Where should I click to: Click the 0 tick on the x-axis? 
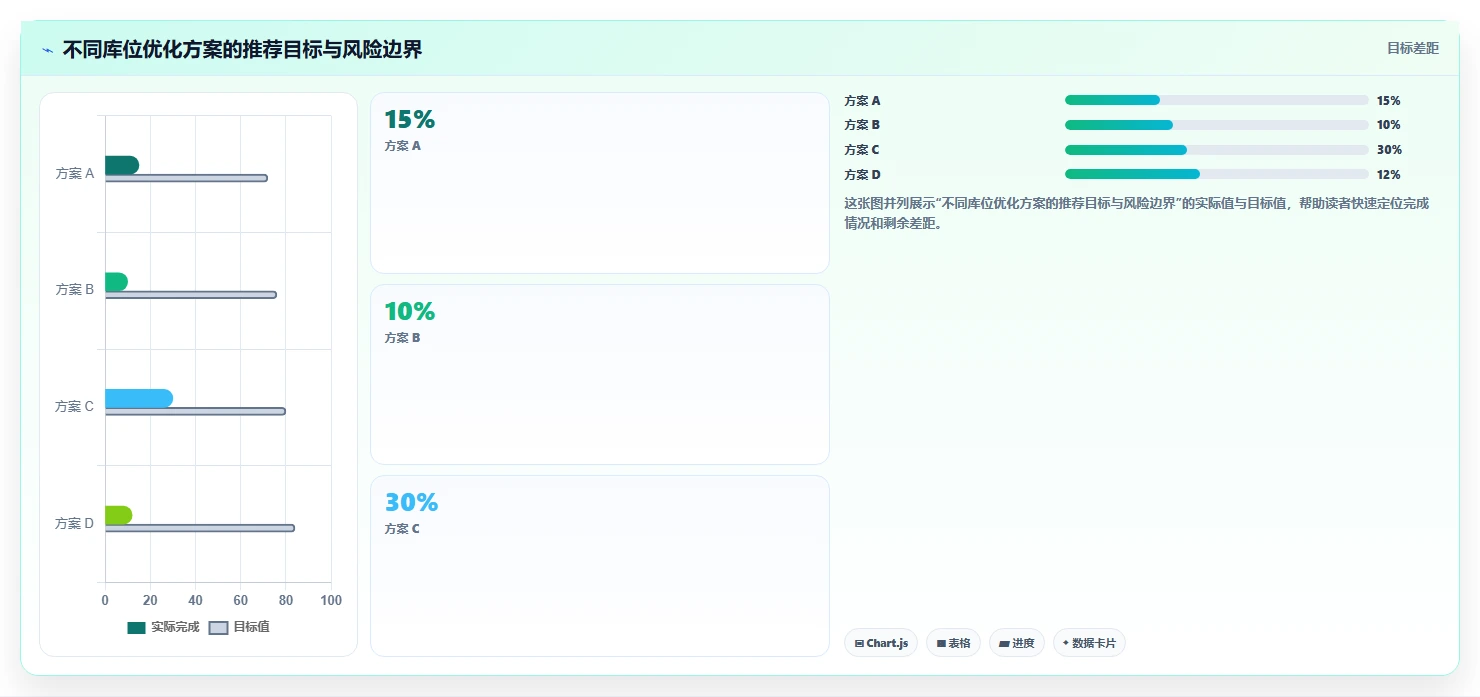pos(105,600)
